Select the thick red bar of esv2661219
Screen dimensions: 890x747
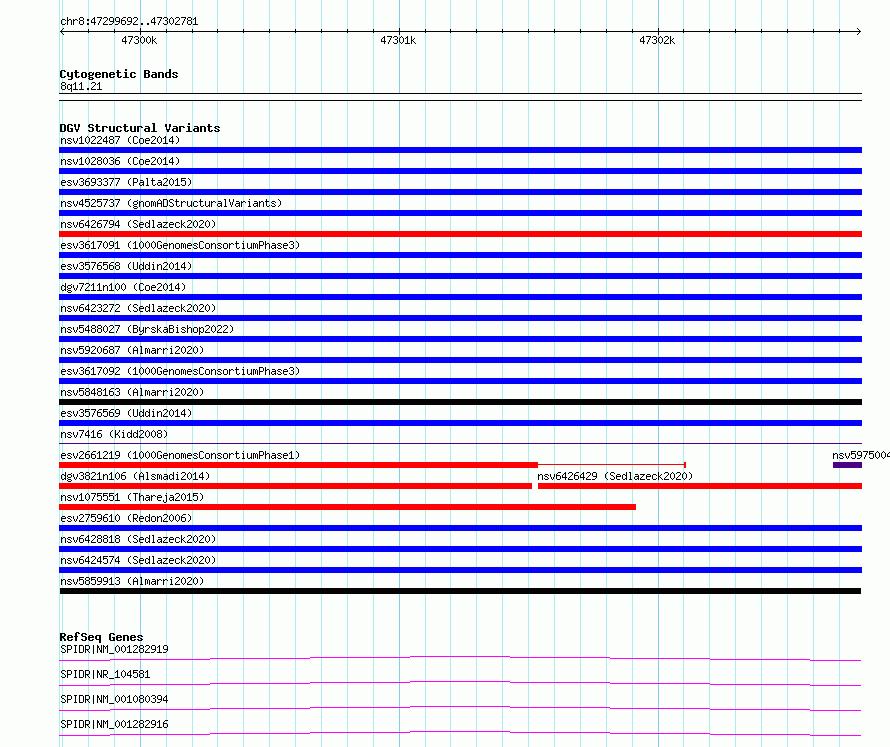point(299,465)
